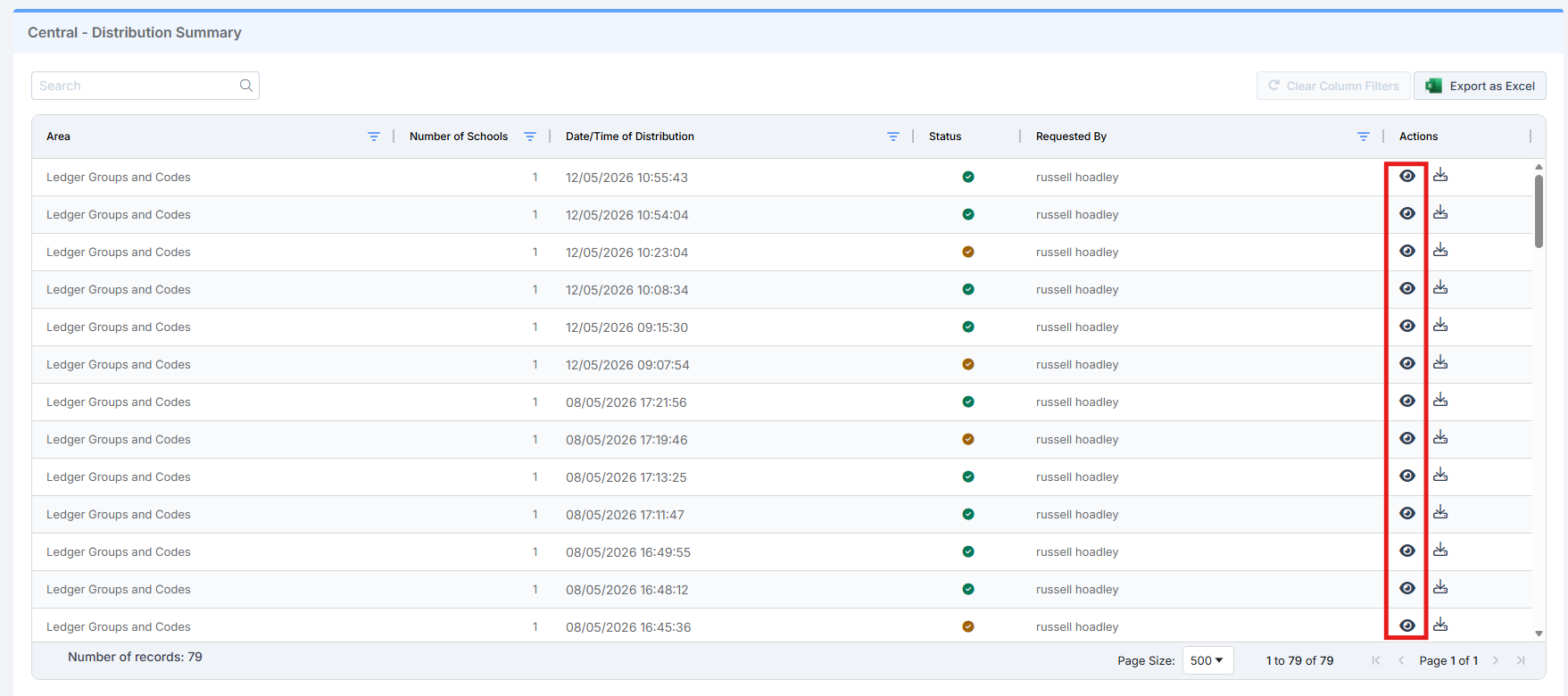Go to the last page
This screenshot has width=1568, height=696.
1521,660
